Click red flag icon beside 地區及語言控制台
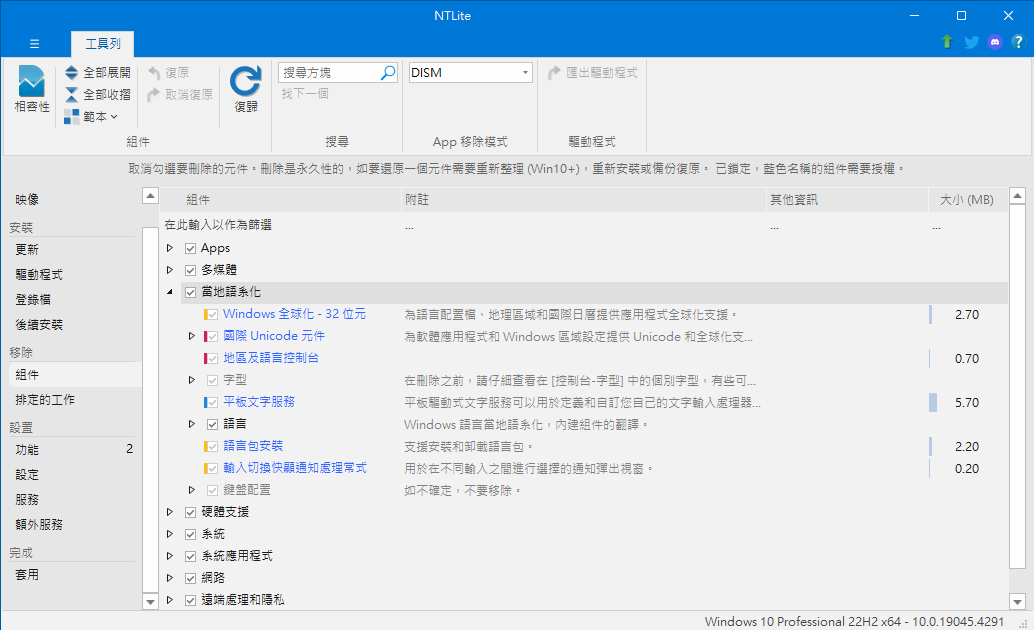Image resolution: width=1034 pixels, height=630 pixels. [206, 358]
